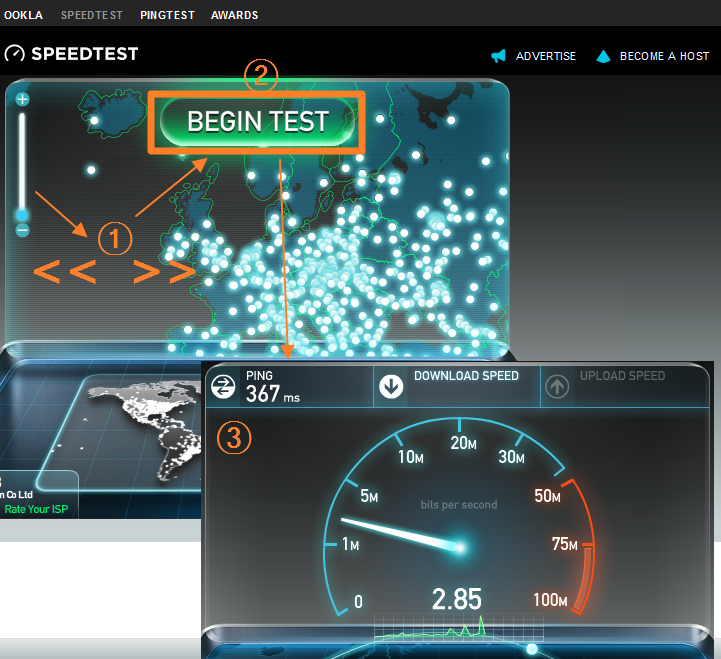Click the Iceland server dot on map
Screen dimensions: 721x659
coord(94,120)
